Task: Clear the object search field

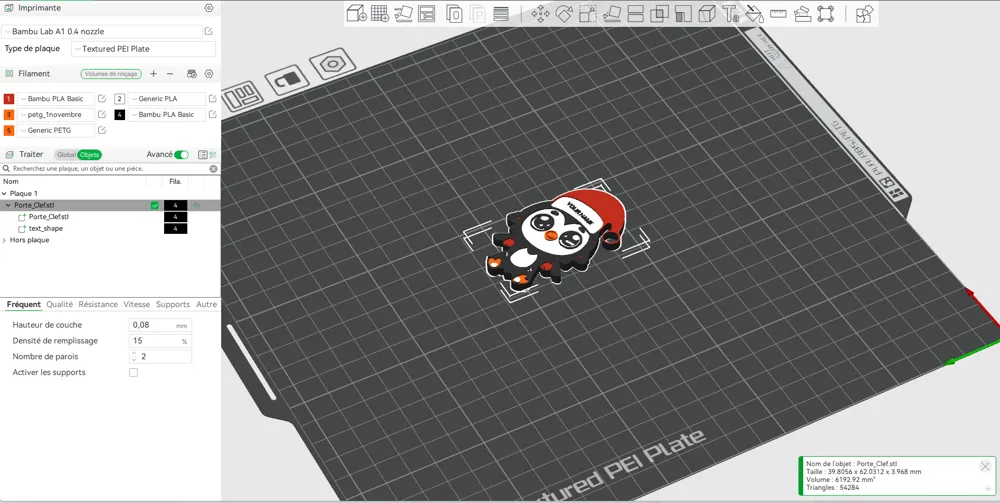Action: [x=214, y=169]
